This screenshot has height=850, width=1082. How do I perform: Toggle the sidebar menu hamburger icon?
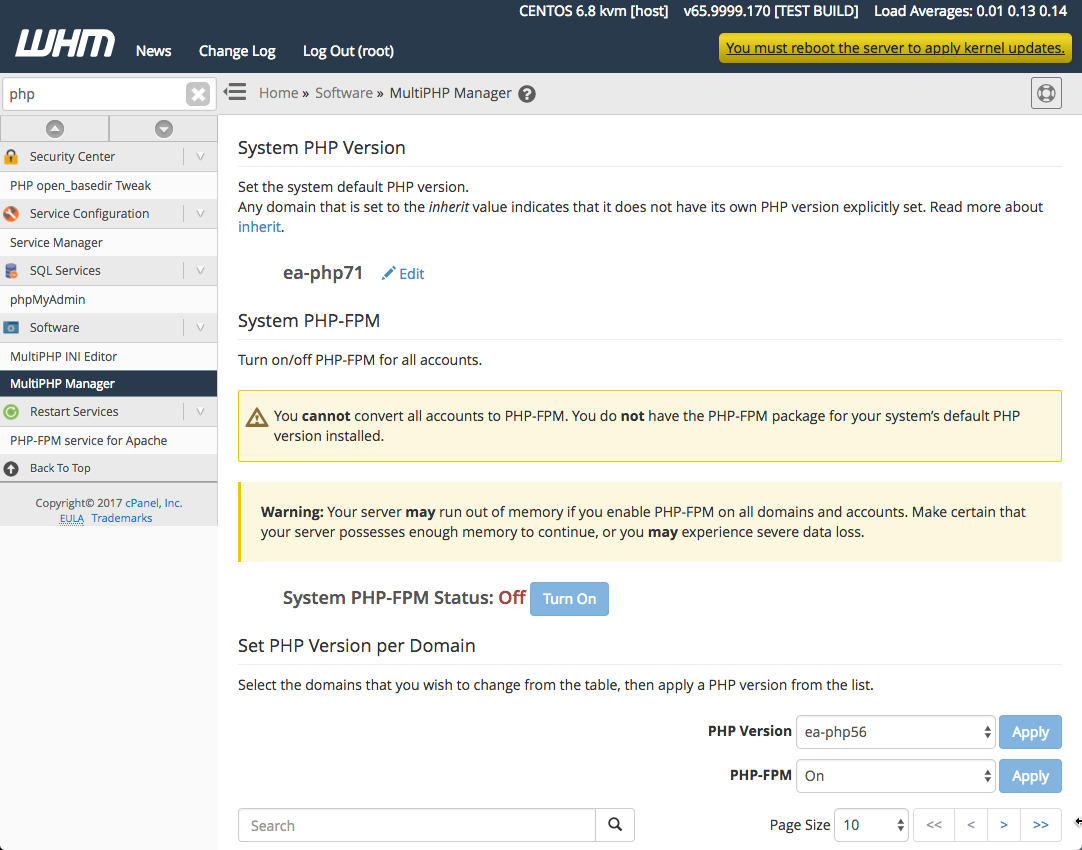point(235,92)
